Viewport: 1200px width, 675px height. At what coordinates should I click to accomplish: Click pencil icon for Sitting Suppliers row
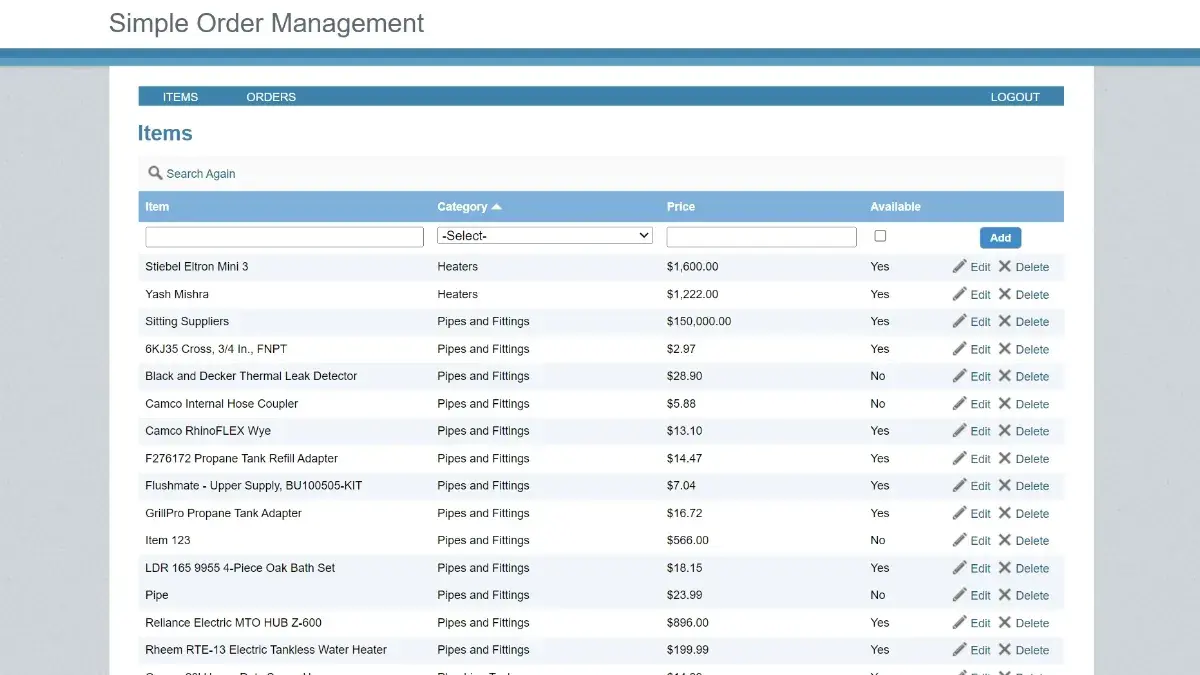pos(960,321)
